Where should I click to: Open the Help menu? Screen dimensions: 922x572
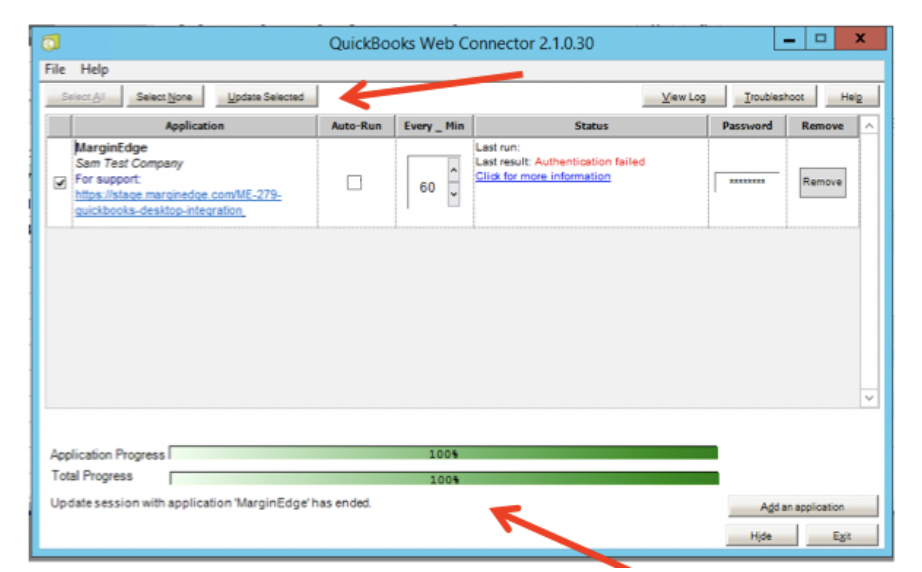pos(94,69)
